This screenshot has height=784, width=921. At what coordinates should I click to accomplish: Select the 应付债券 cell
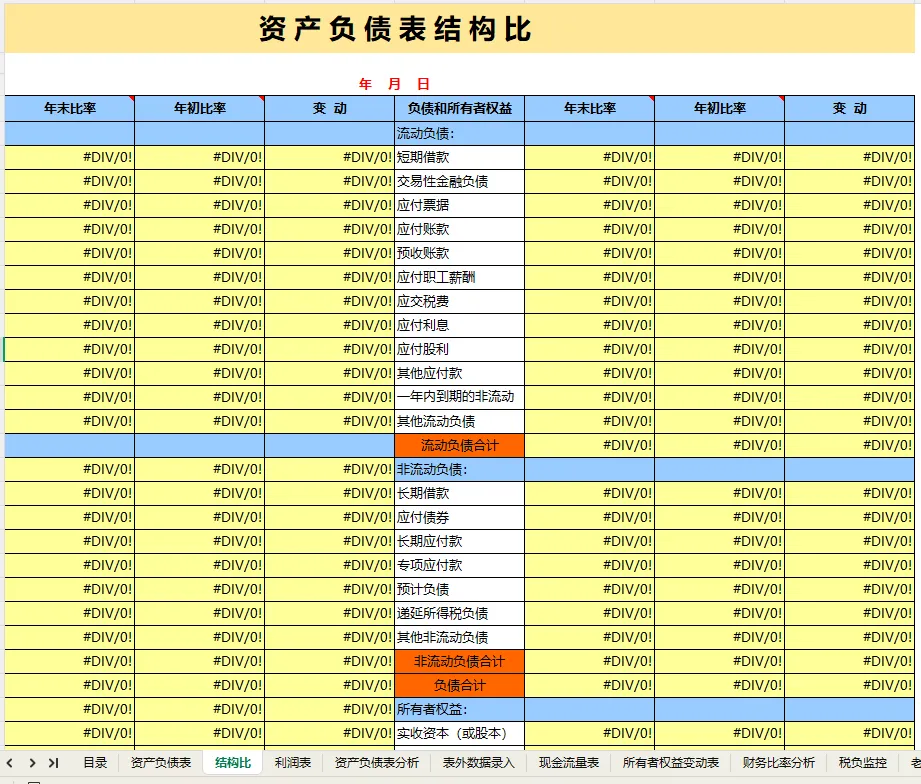[459, 517]
